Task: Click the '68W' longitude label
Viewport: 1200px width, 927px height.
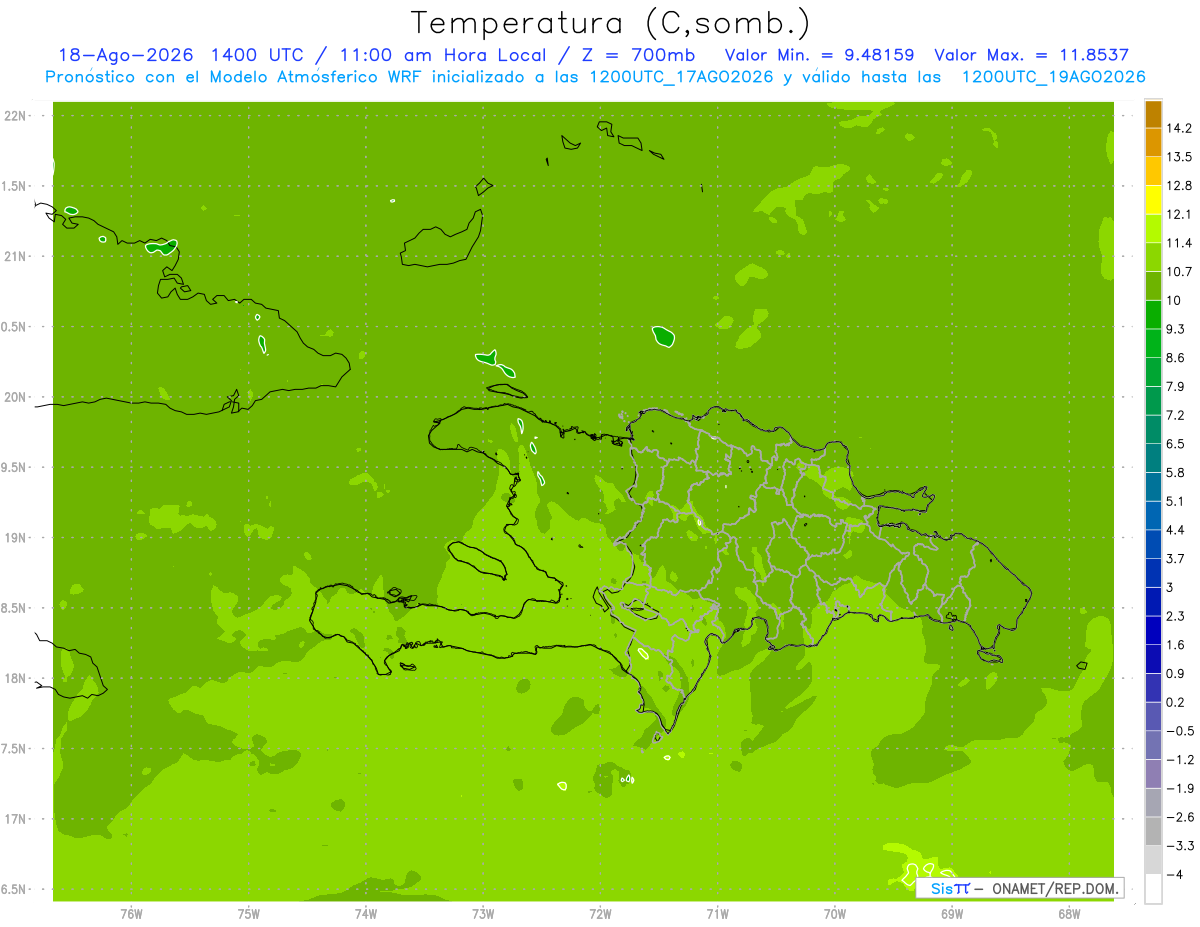Action: [x=1069, y=914]
